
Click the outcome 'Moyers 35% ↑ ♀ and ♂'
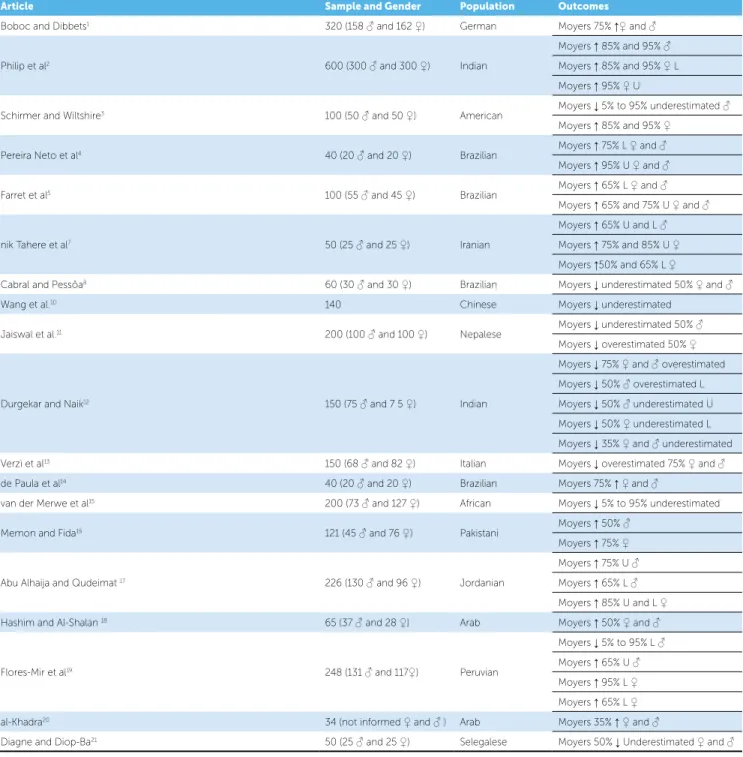[x=609, y=722]
